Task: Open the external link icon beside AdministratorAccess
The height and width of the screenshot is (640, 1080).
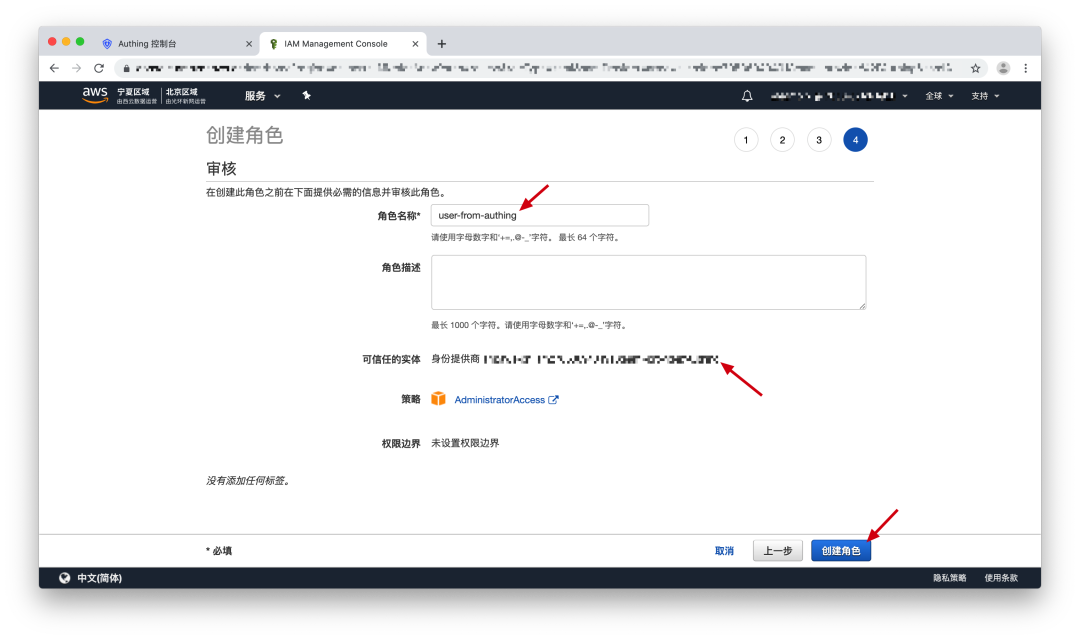Action: pyautogui.click(x=553, y=400)
